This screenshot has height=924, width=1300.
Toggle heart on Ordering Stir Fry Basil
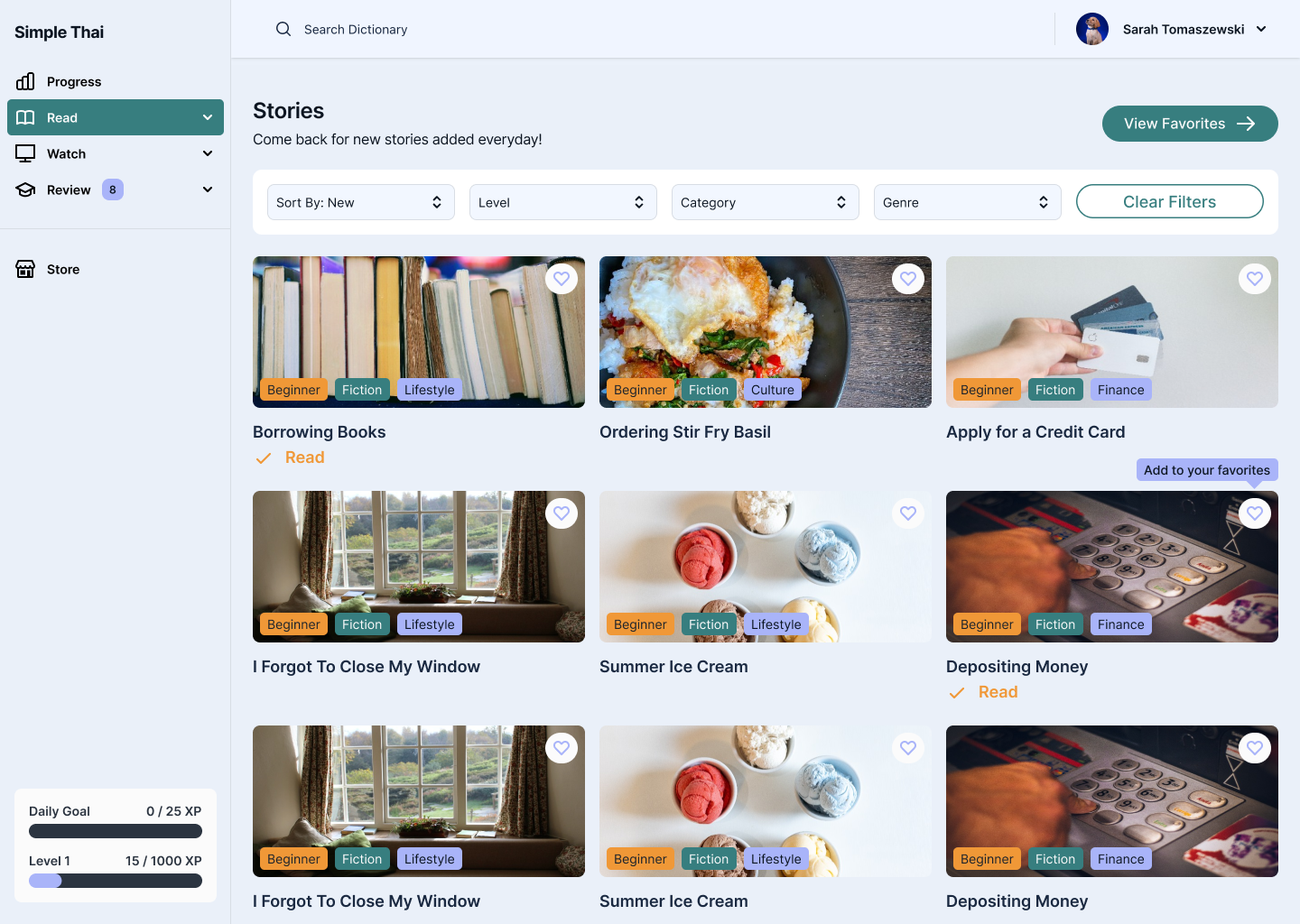click(908, 279)
